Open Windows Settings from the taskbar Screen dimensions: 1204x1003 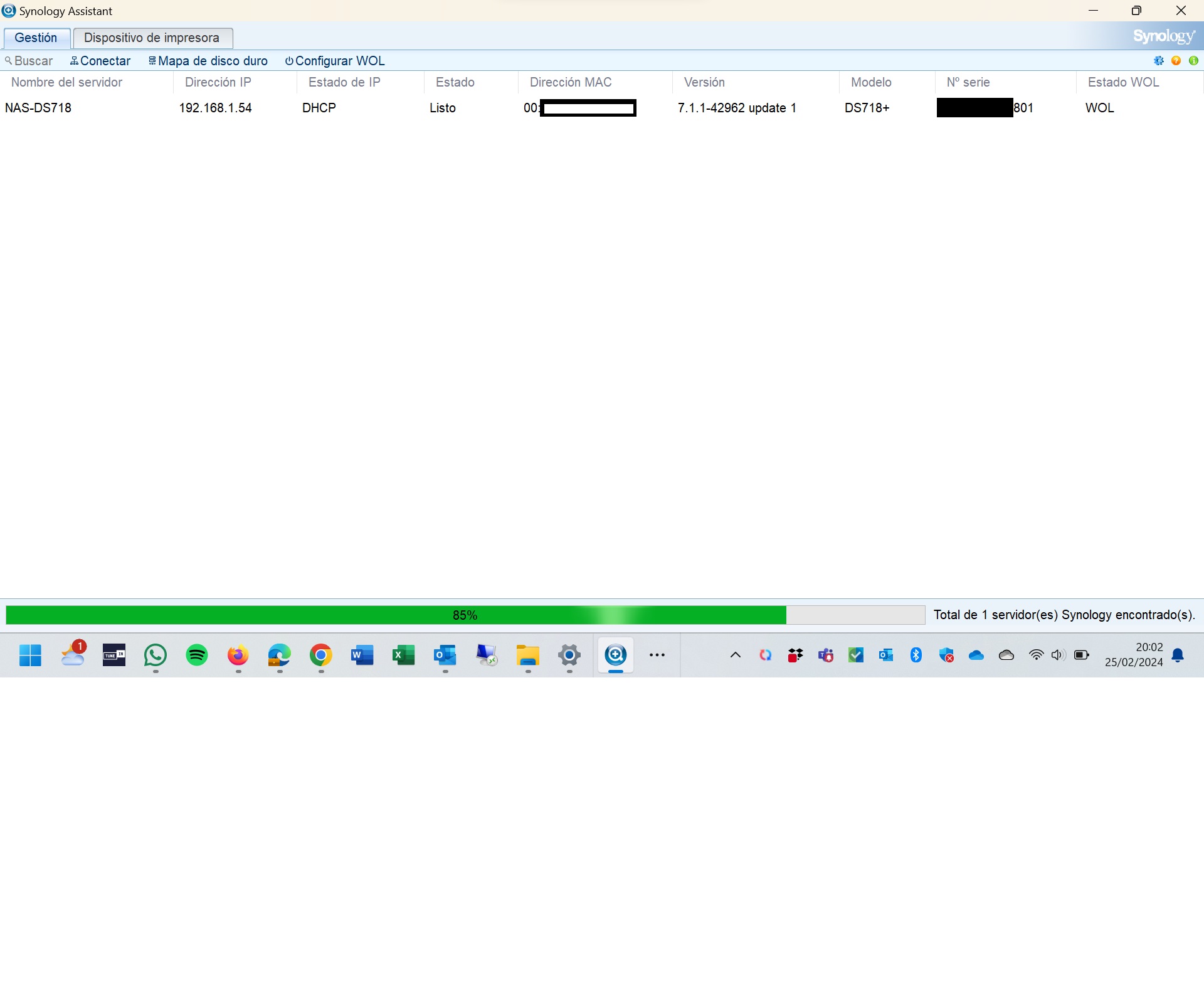(569, 655)
